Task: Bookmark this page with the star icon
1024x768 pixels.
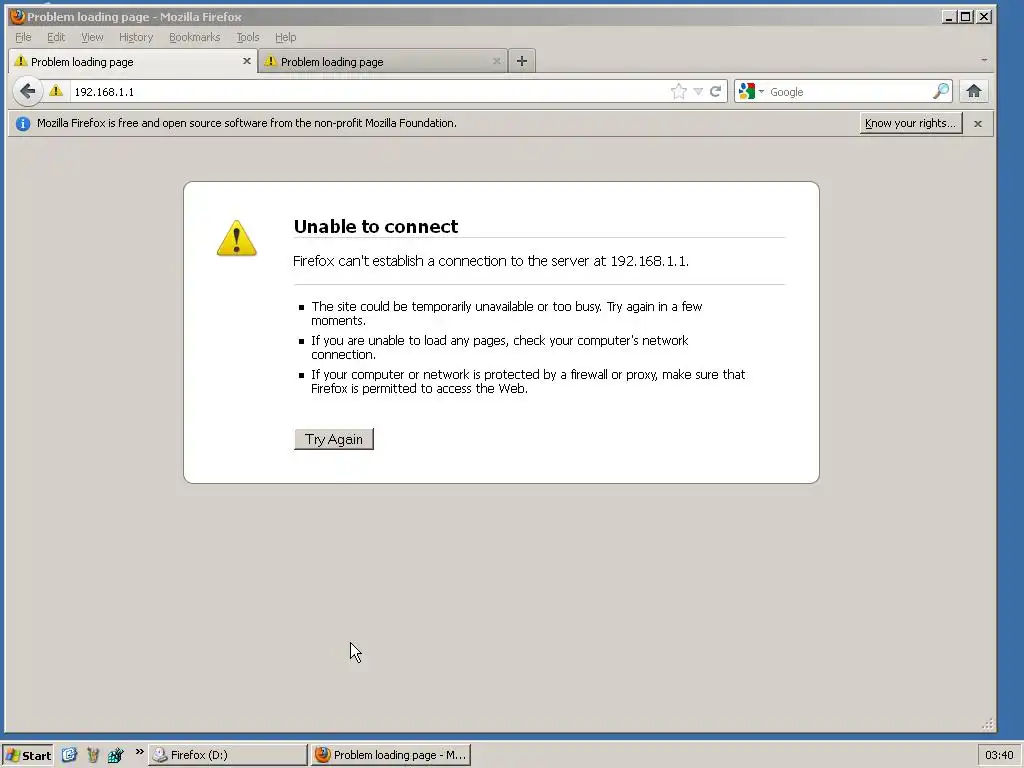Action: pyautogui.click(x=679, y=91)
